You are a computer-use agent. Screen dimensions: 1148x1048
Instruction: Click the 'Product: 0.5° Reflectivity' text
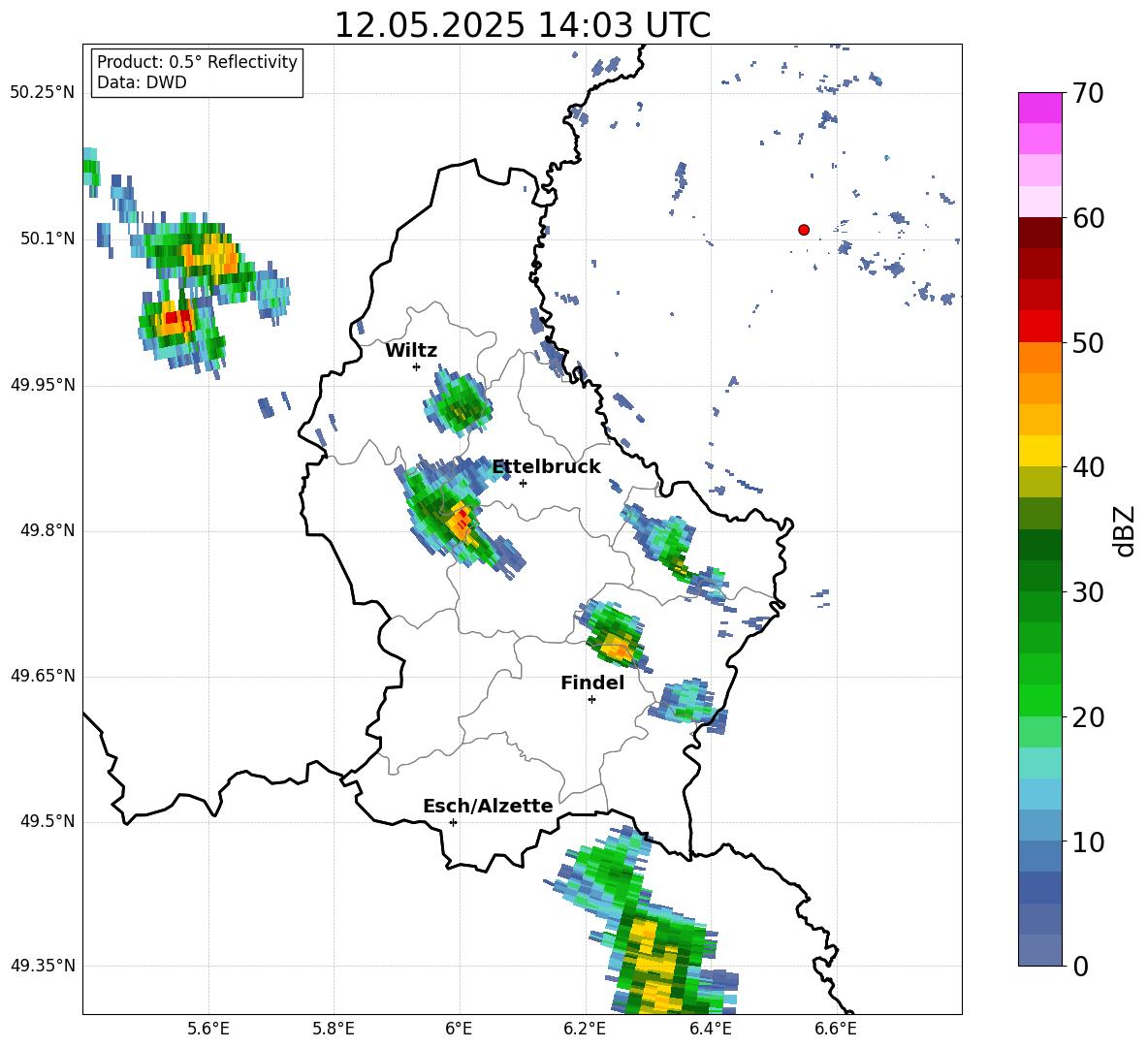pyautogui.click(x=197, y=62)
